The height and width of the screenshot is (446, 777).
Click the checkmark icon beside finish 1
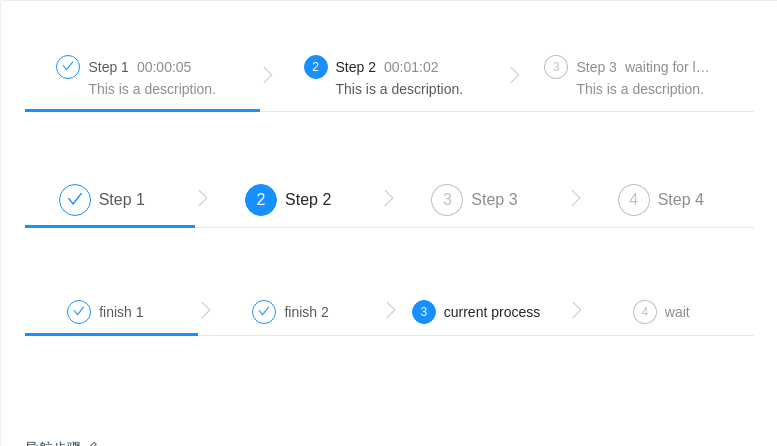[x=79, y=312]
